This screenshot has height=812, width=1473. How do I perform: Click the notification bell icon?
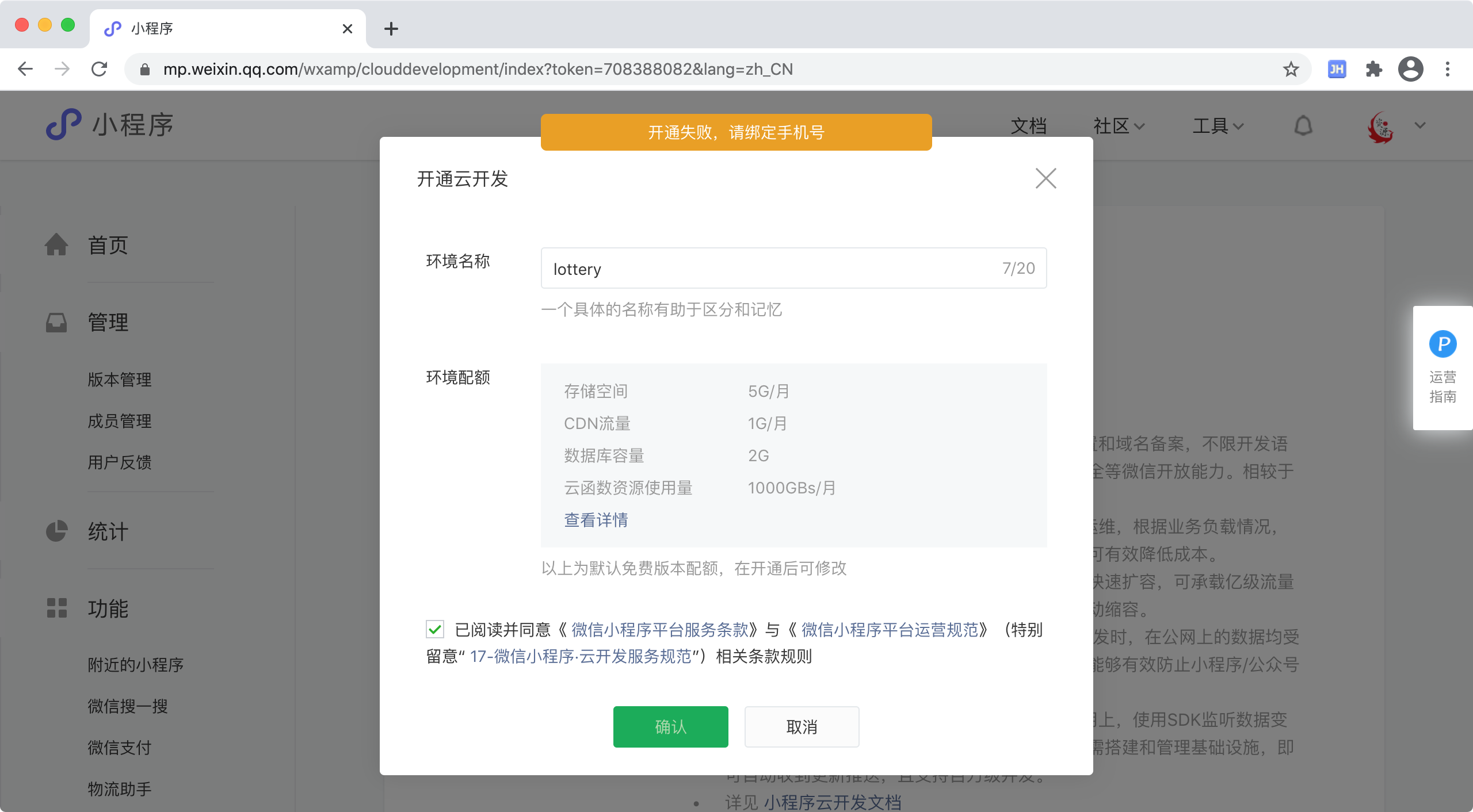point(1303,125)
